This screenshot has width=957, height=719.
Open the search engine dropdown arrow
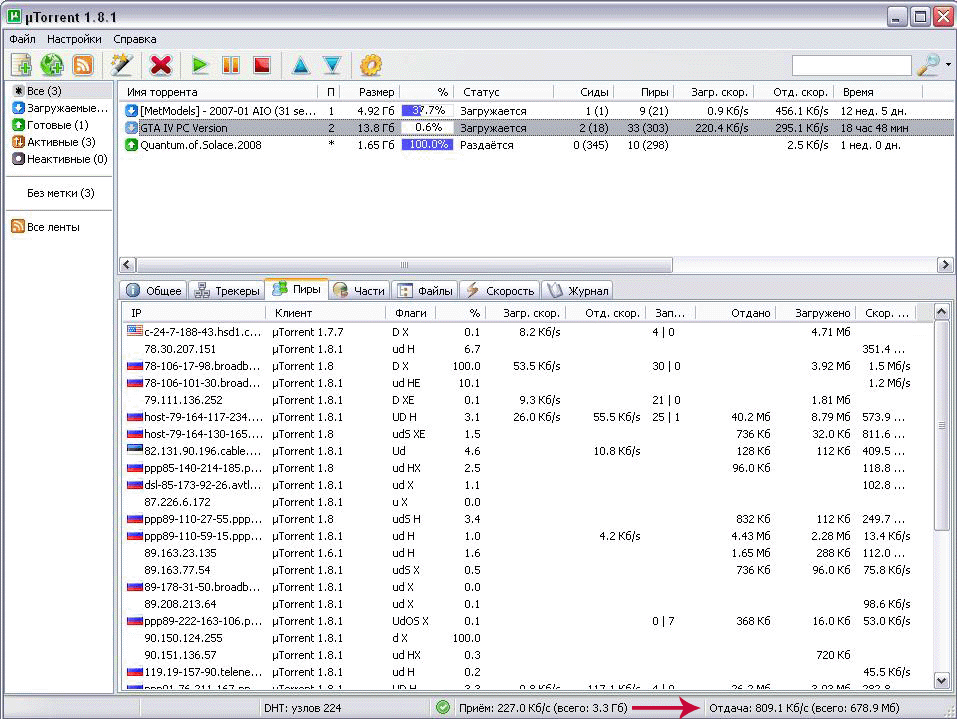tap(948, 65)
